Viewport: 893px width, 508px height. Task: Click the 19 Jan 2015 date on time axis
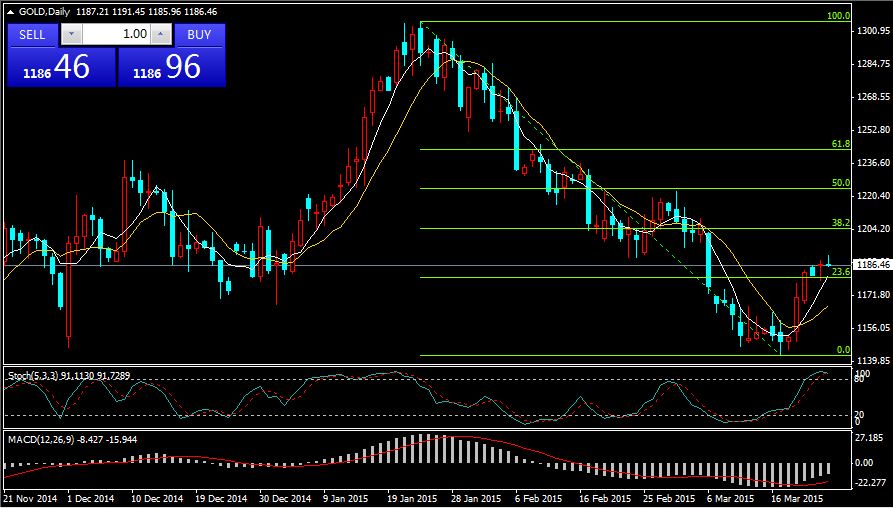click(410, 497)
